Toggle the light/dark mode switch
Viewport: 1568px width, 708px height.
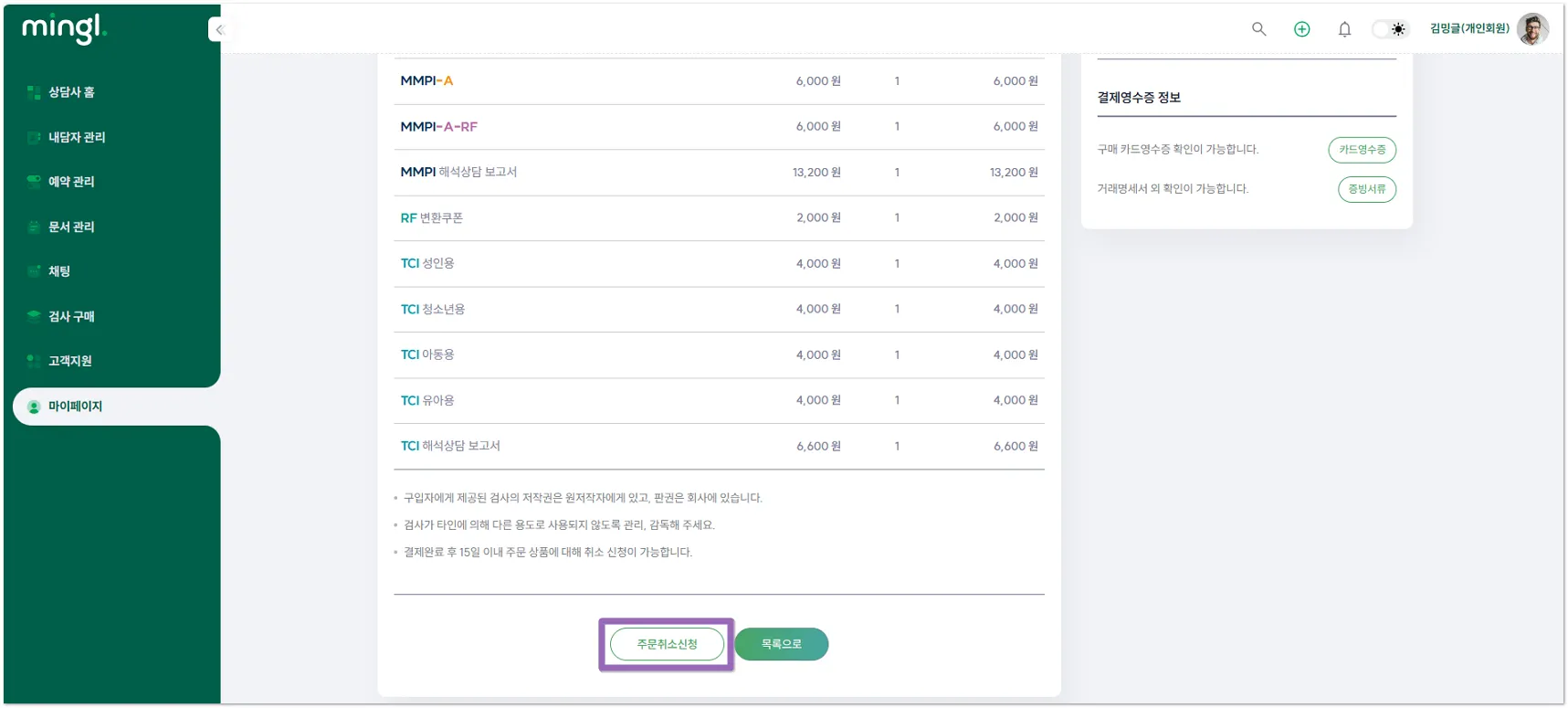(1390, 29)
